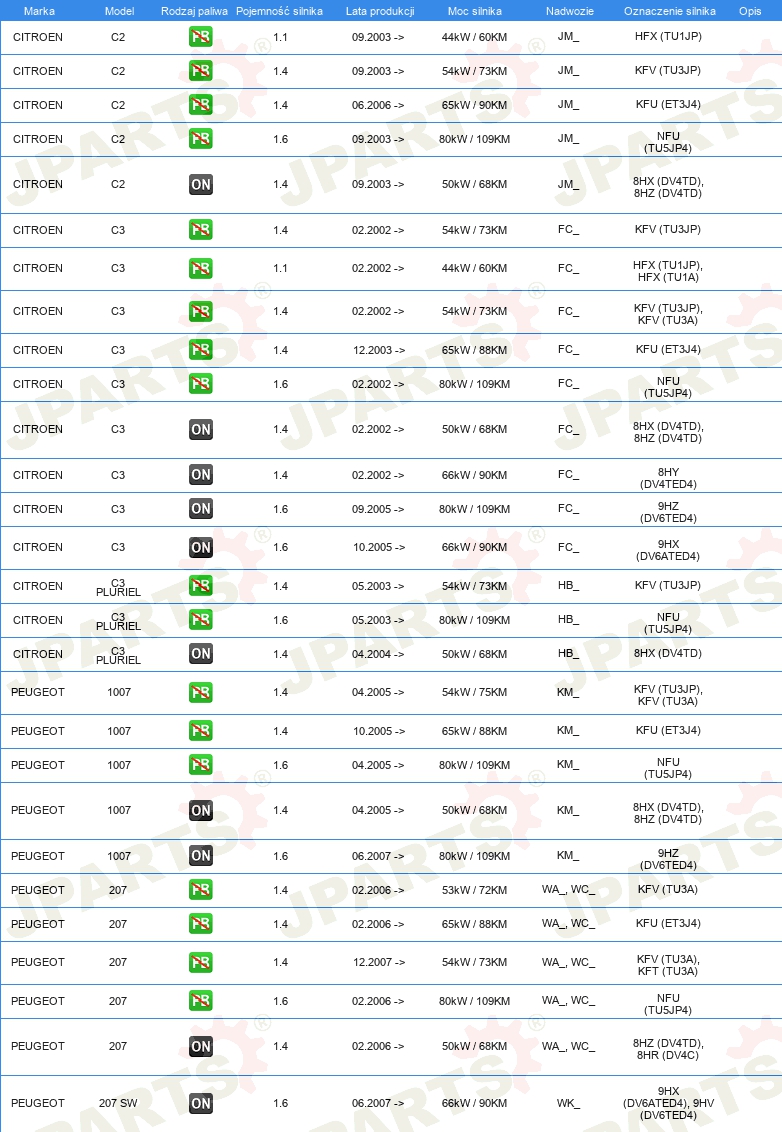This screenshot has width=782, height=1132.
Task: Click the petrol icon in the C2 54kW / 73KM row
Action: (x=201, y=71)
